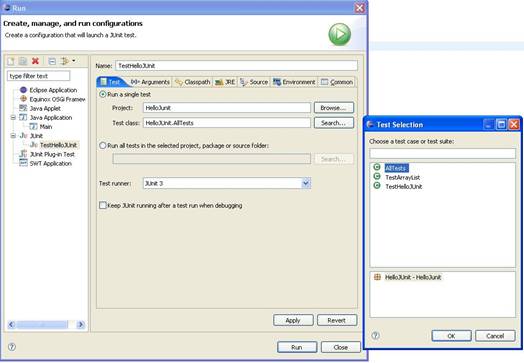Click the Name field containing TestHelloJUnit
The height and width of the screenshot is (363, 524).
(x=236, y=66)
